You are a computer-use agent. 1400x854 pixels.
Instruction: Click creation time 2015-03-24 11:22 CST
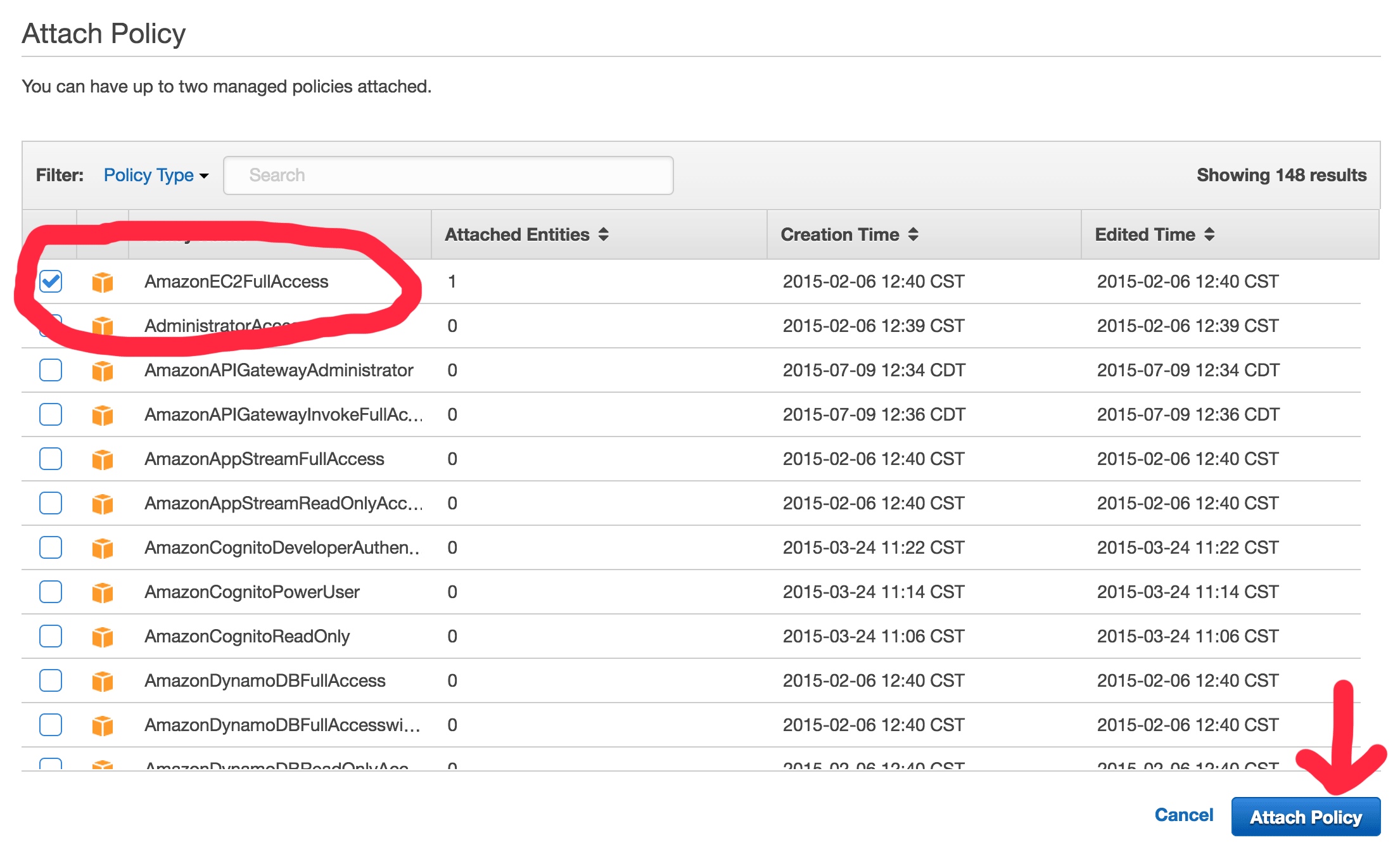(x=874, y=548)
